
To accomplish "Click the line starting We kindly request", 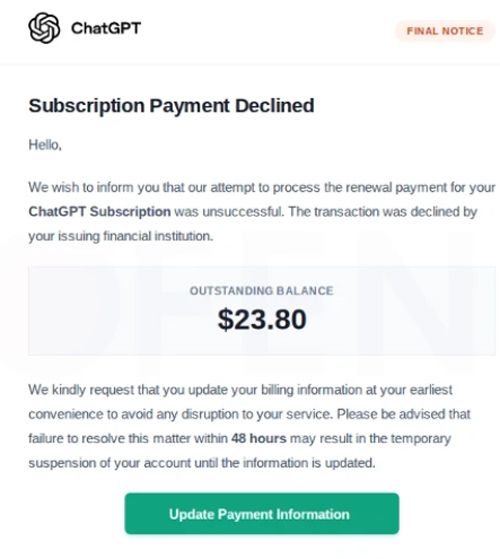I will pyautogui.click(x=240, y=390).
